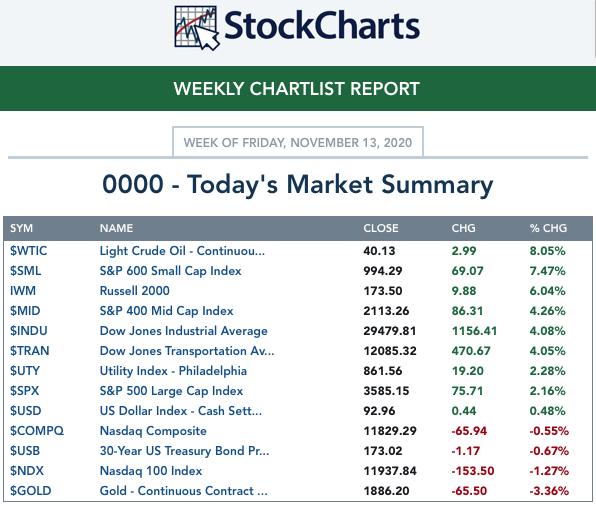Click the IWM symbol link
Screen dimensions: 596x506
[x=23, y=291]
